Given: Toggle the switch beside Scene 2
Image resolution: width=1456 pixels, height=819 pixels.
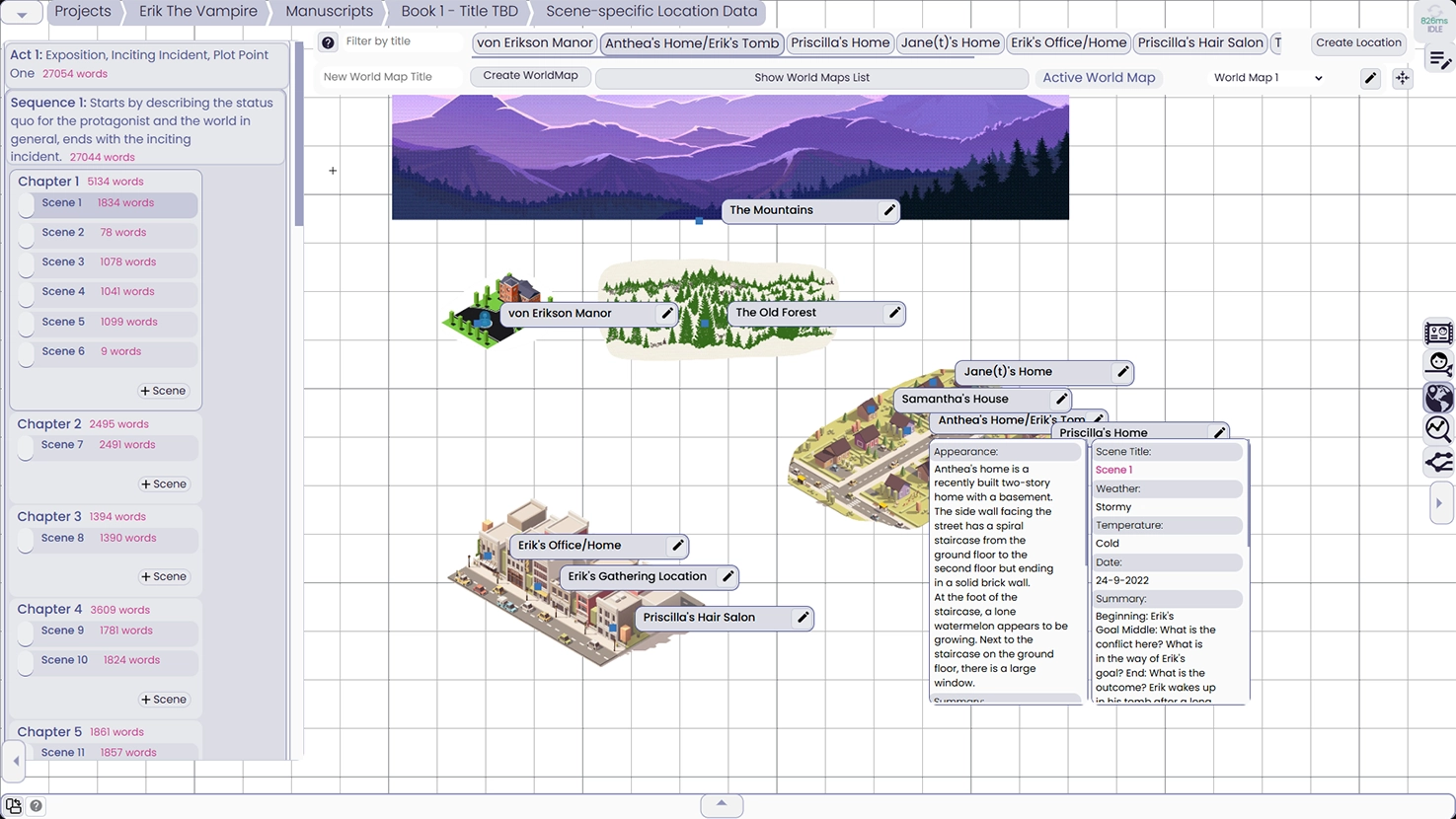Looking at the screenshot, I should pyautogui.click(x=27, y=234).
